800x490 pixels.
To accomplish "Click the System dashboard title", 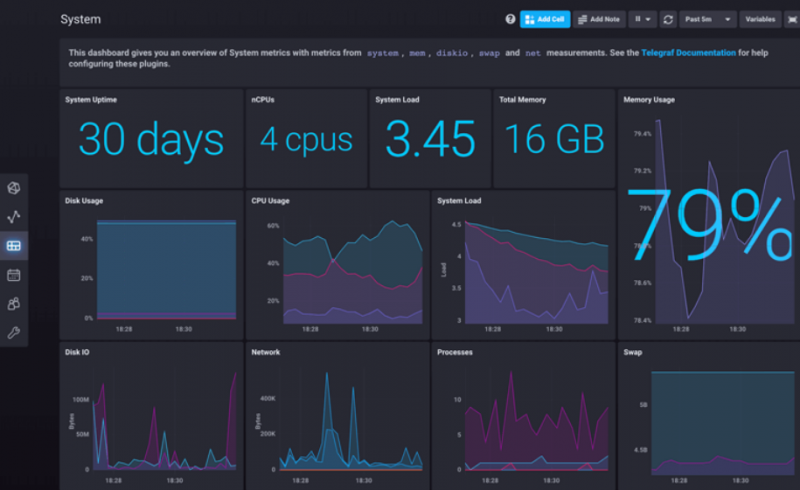I will 80,19.
